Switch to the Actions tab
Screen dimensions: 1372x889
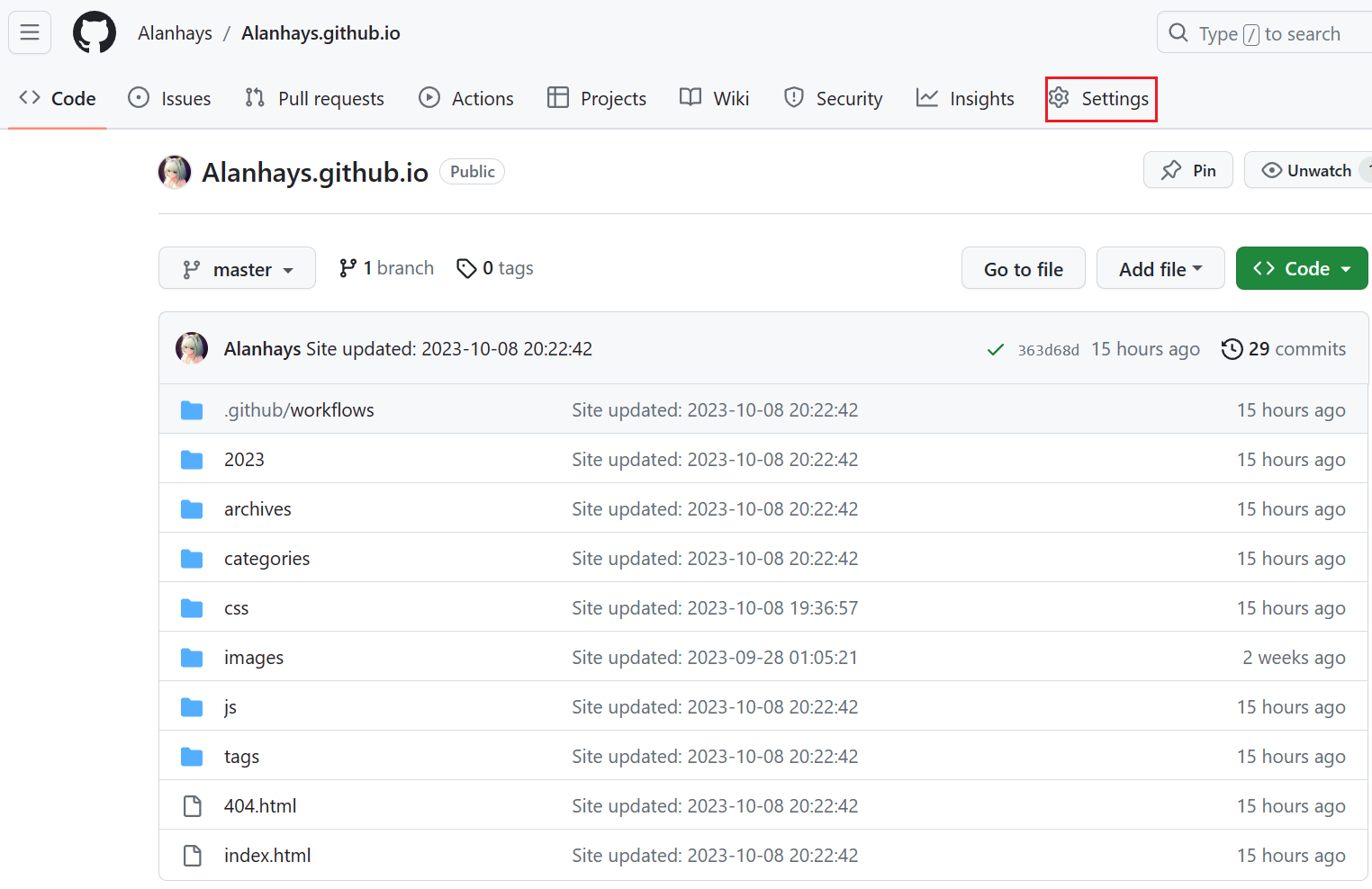(466, 98)
